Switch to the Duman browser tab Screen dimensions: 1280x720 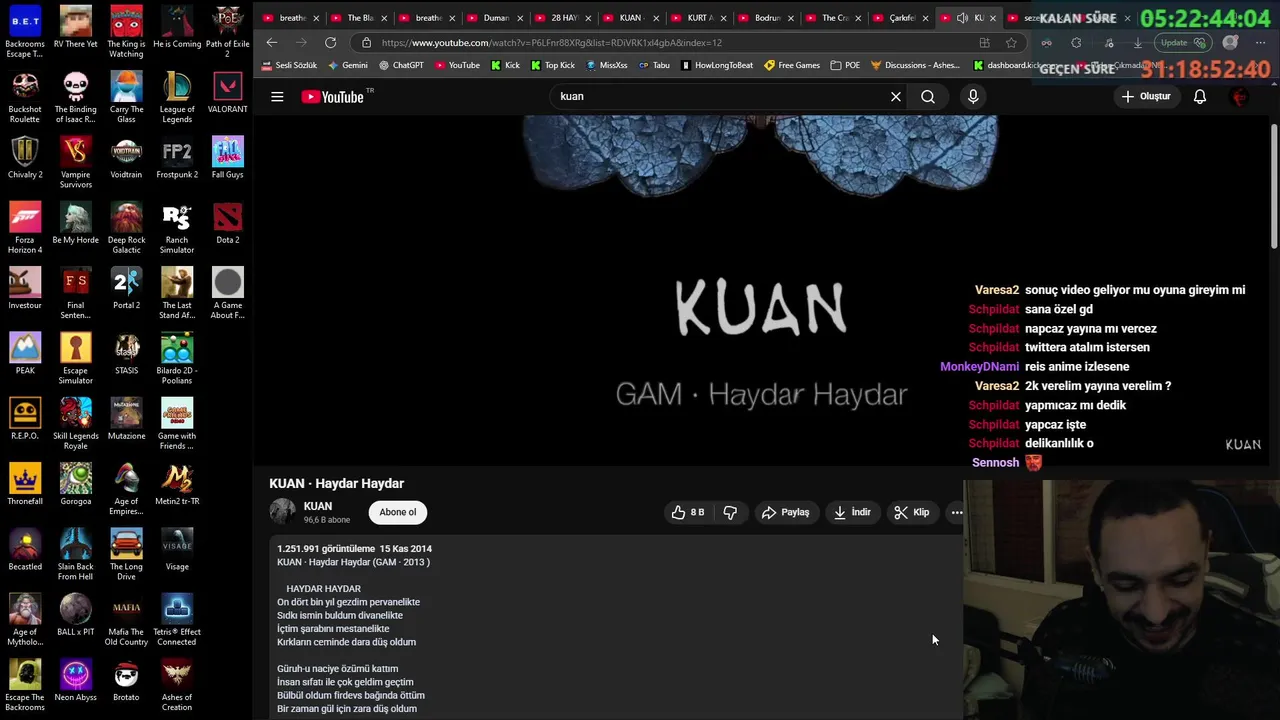(x=495, y=18)
